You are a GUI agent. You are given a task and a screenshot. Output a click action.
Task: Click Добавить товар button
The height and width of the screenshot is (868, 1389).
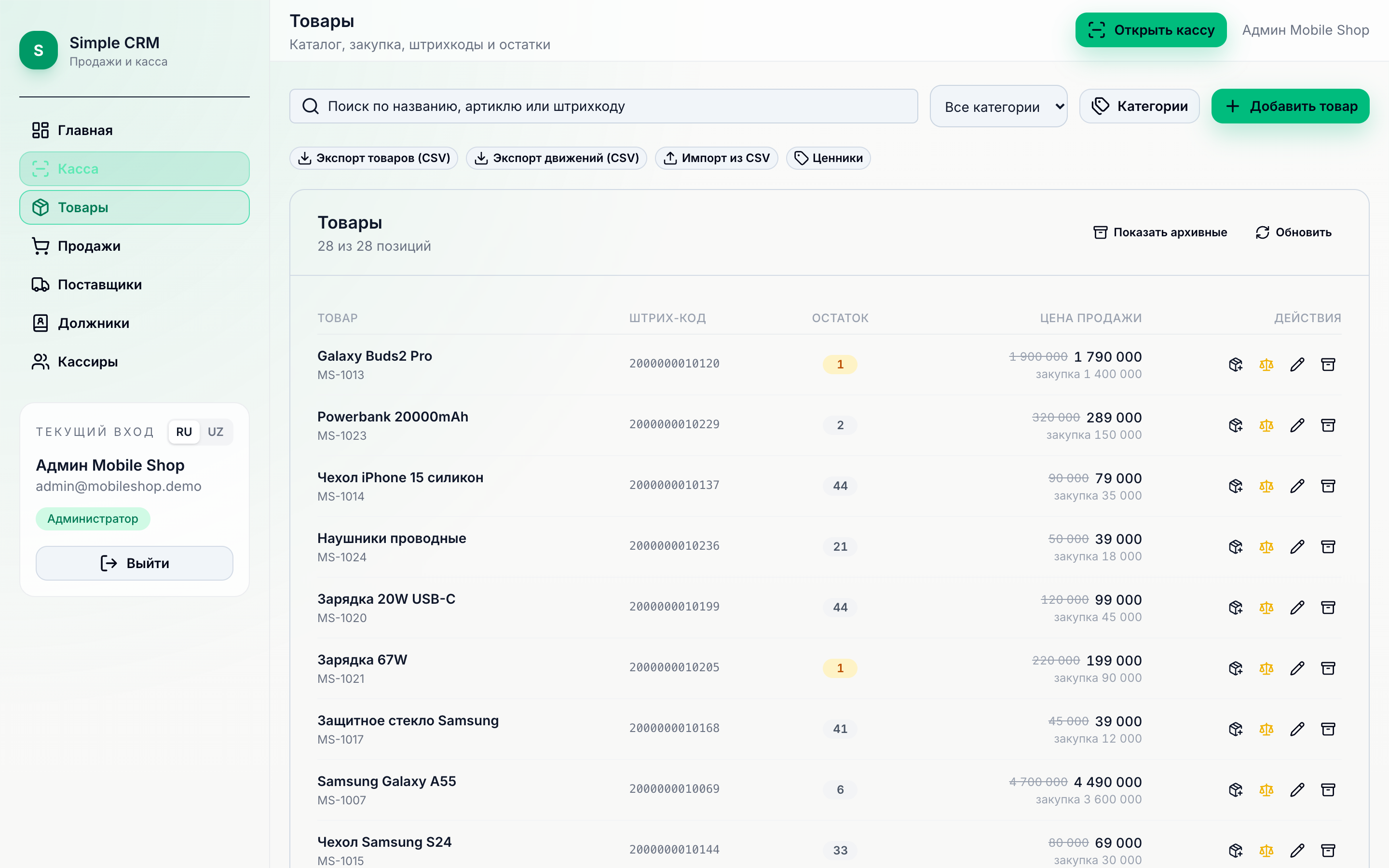(1290, 106)
